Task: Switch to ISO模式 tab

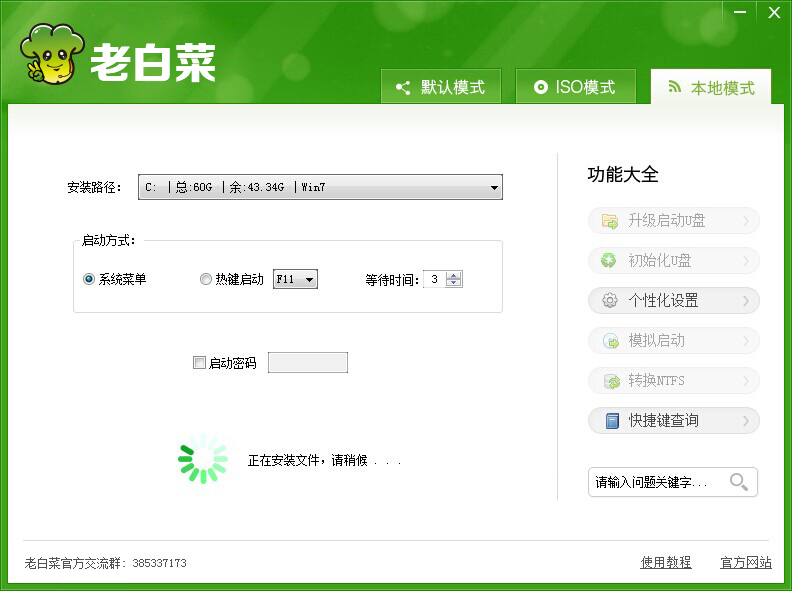Action: click(575, 86)
